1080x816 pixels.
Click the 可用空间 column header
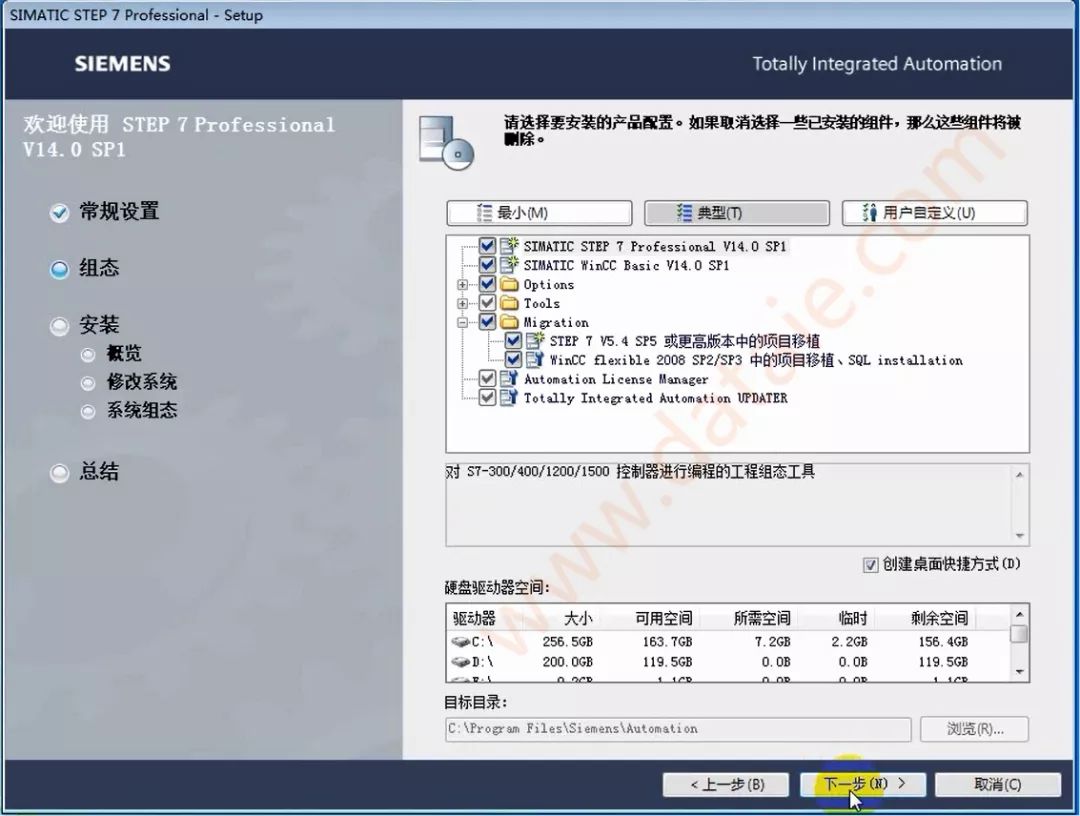(x=664, y=618)
